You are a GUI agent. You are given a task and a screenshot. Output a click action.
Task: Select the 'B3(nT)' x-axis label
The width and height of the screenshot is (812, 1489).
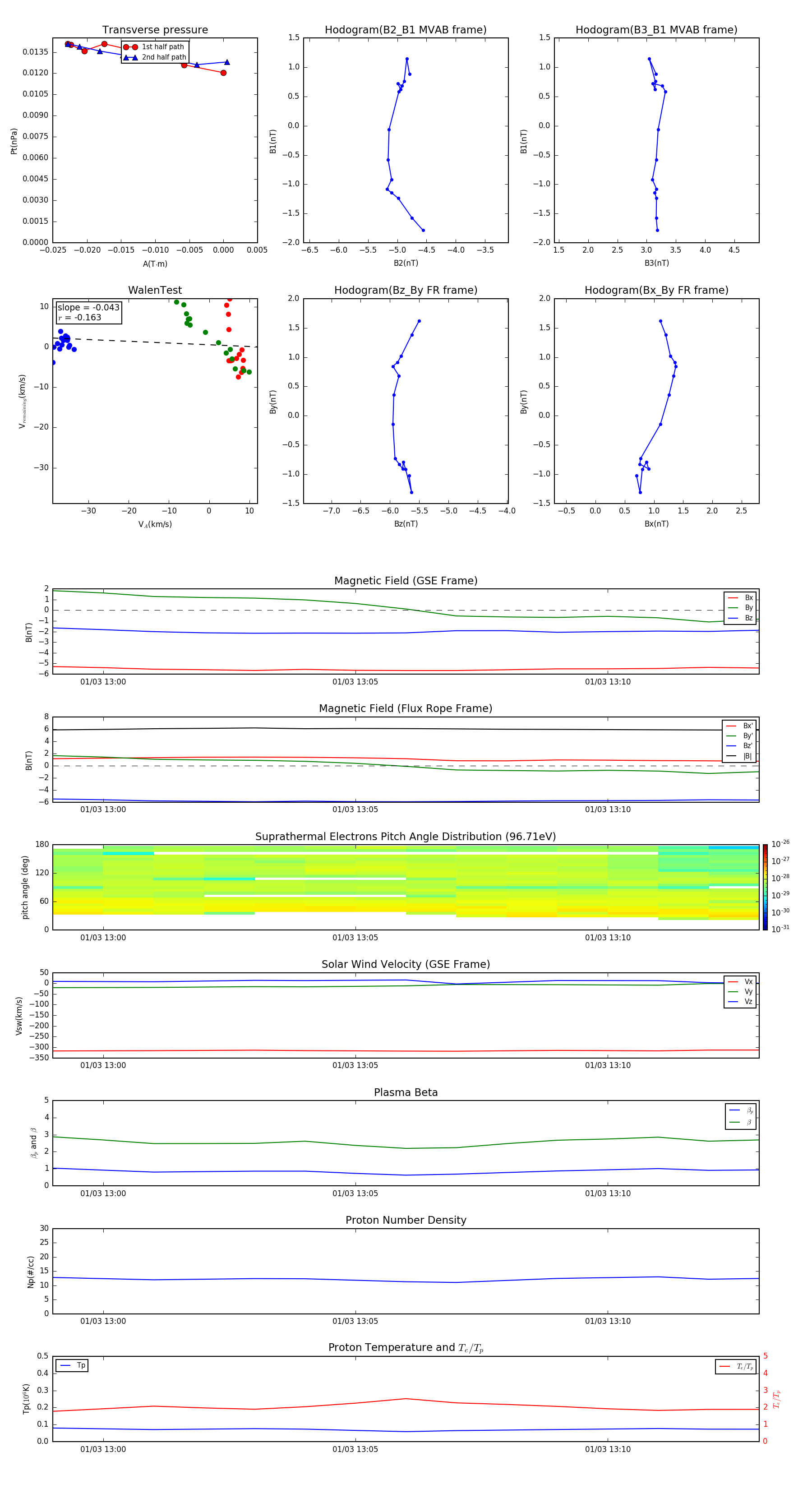pyautogui.click(x=656, y=263)
